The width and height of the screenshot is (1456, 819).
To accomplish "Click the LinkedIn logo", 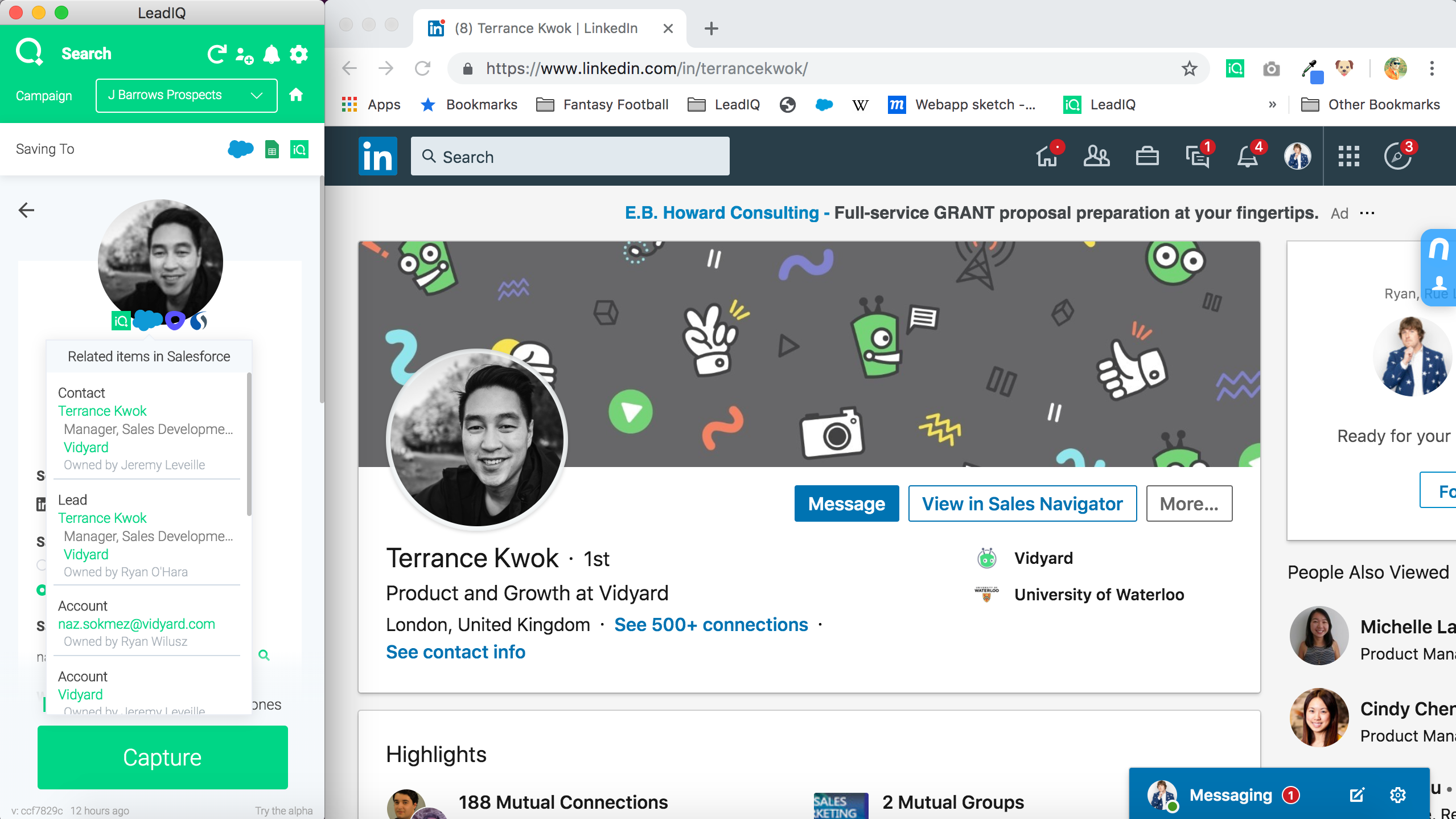I will pos(377,156).
